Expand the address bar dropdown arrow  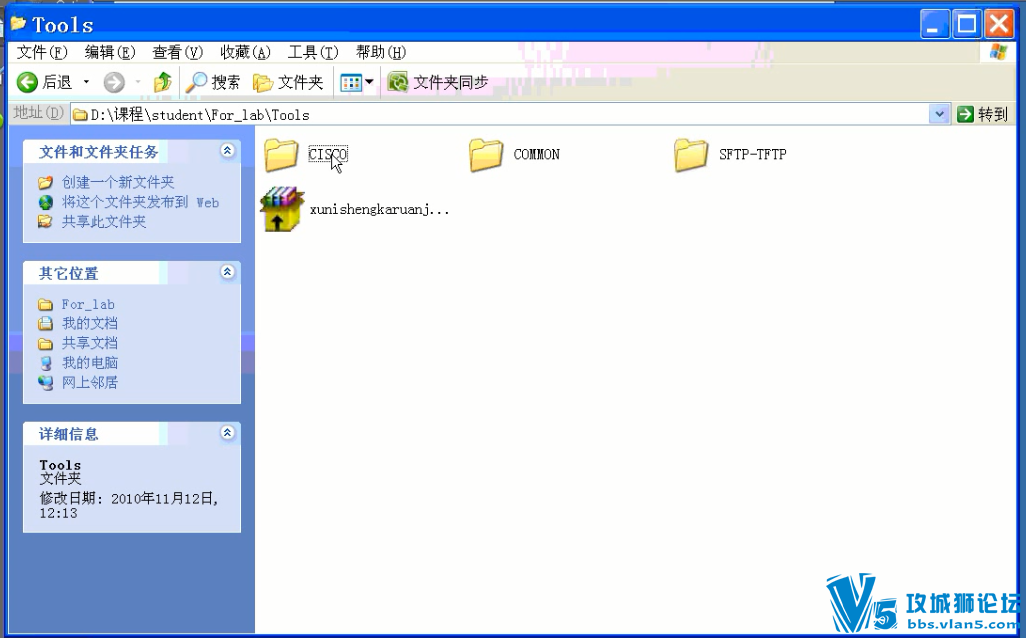point(939,114)
